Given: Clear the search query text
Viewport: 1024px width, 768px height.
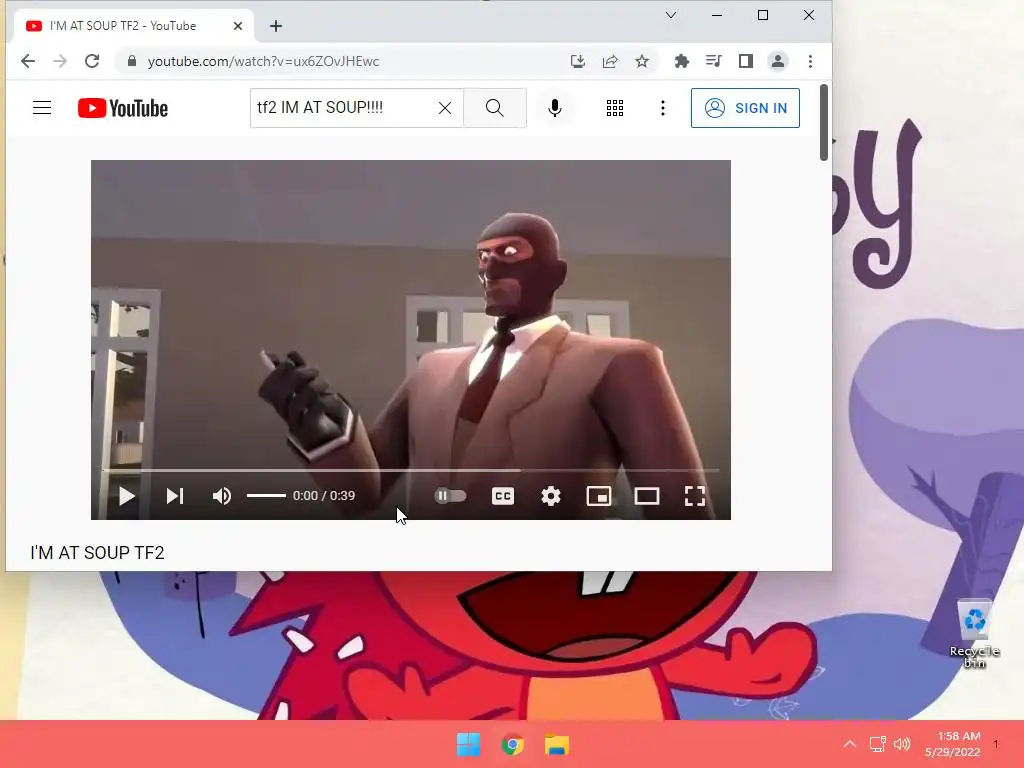Looking at the screenshot, I should (x=445, y=108).
